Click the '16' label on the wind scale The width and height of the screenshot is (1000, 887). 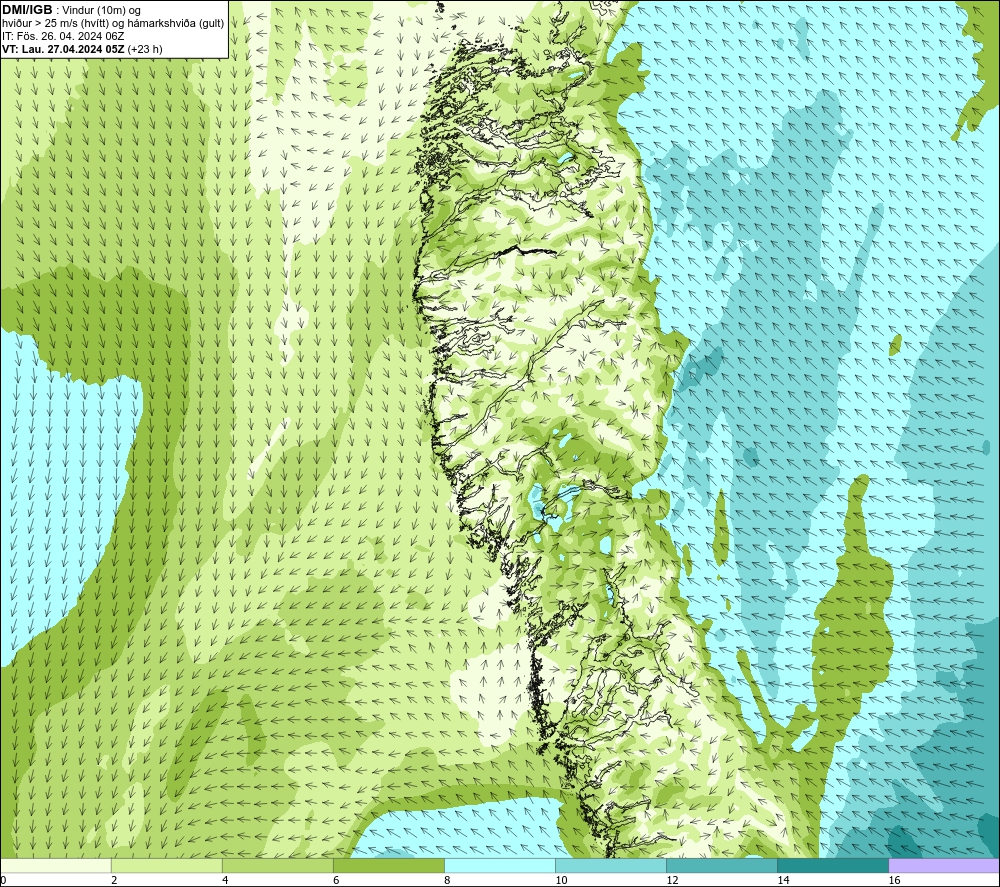tap(895, 881)
